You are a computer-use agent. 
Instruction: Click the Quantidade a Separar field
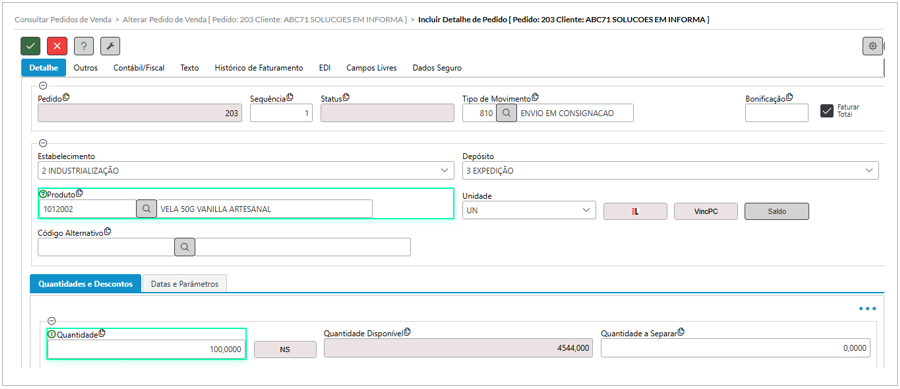(735, 348)
